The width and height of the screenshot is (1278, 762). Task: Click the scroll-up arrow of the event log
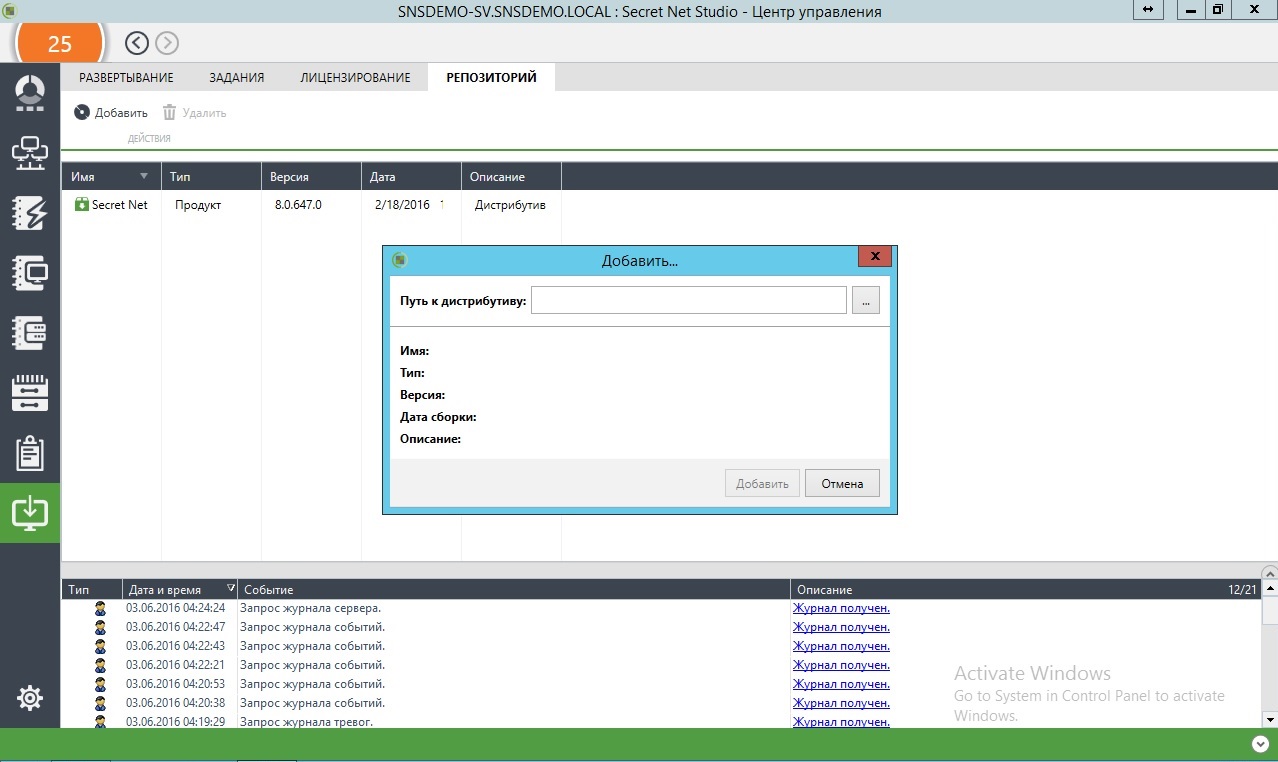click(1270, 589)
